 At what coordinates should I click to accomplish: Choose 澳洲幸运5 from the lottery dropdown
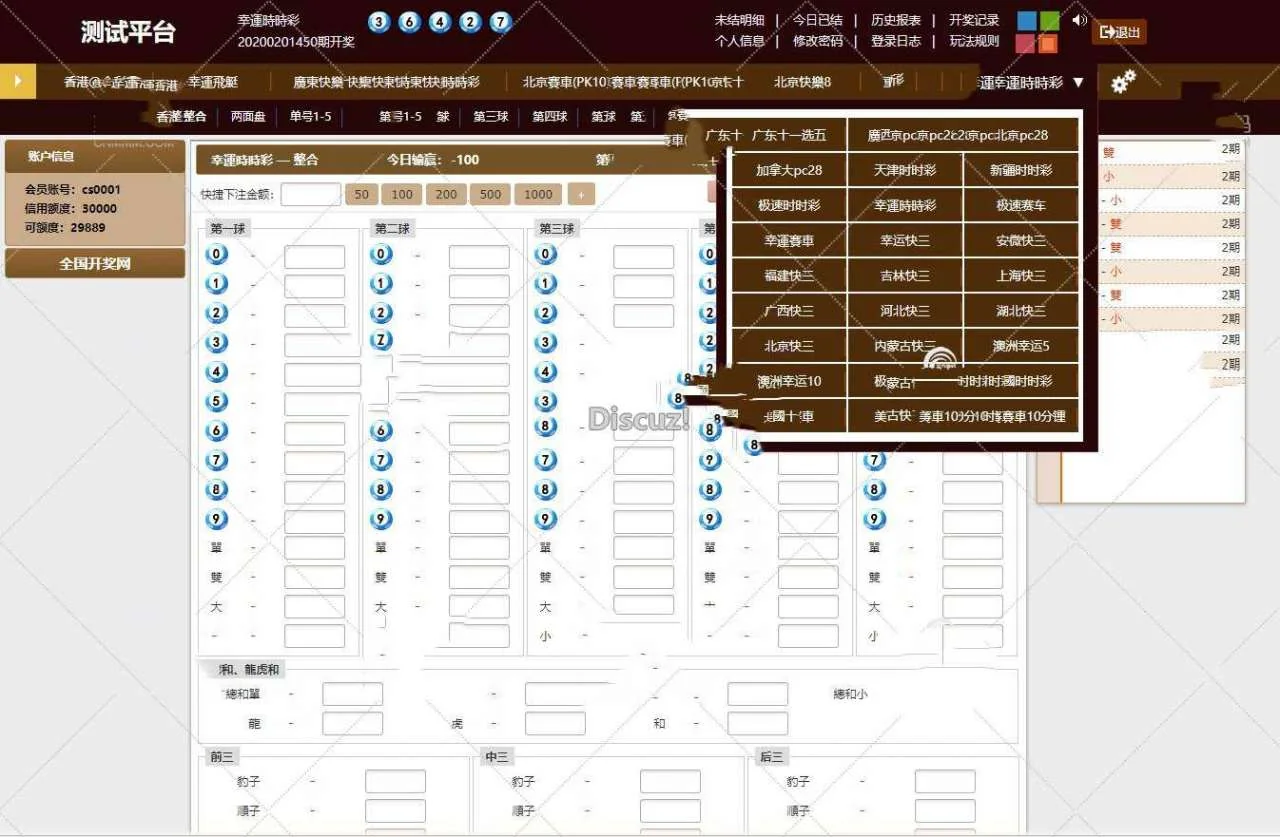point(1021,346)
